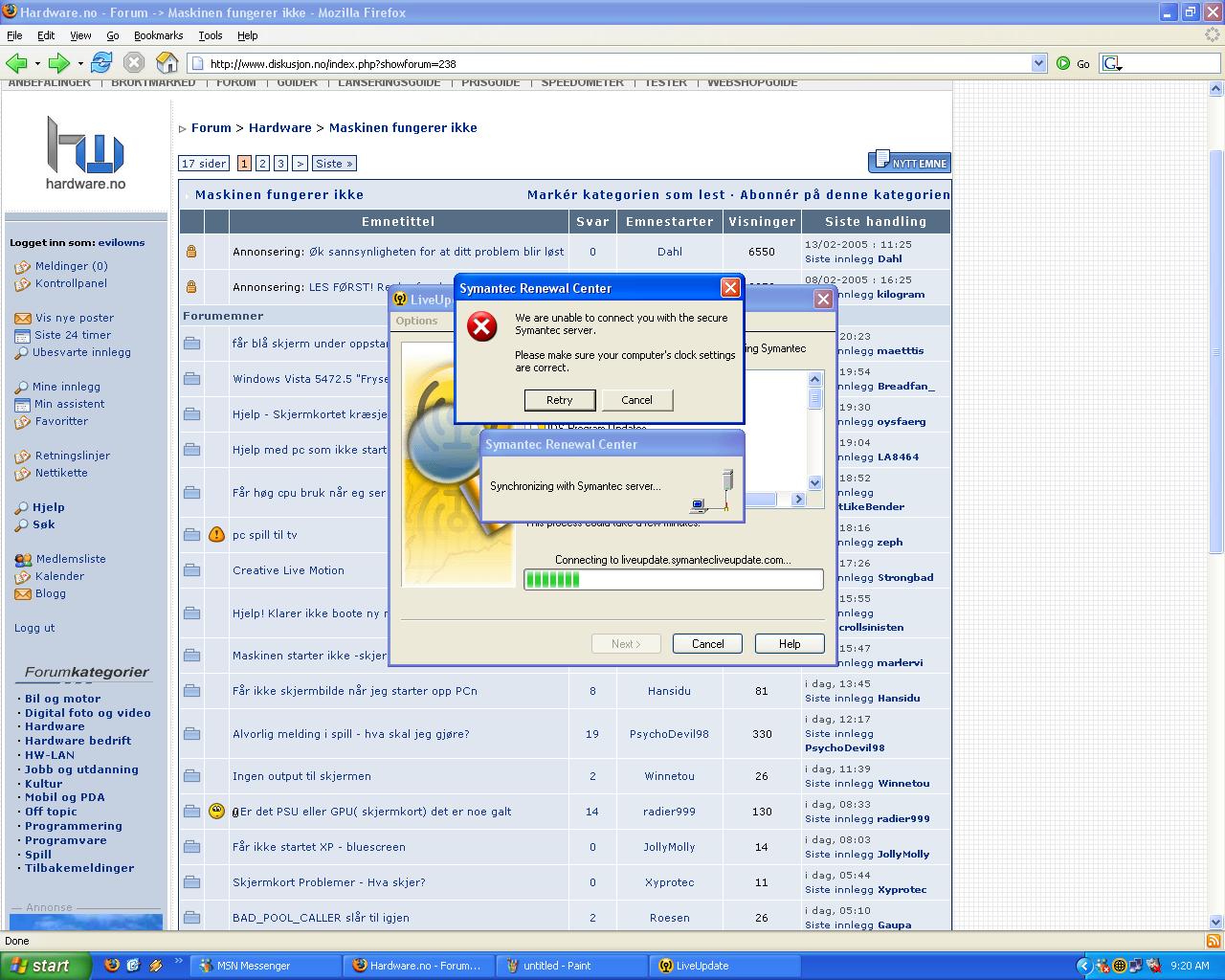Click warning icon next to 'pc spill til tv'

point(217,534)
